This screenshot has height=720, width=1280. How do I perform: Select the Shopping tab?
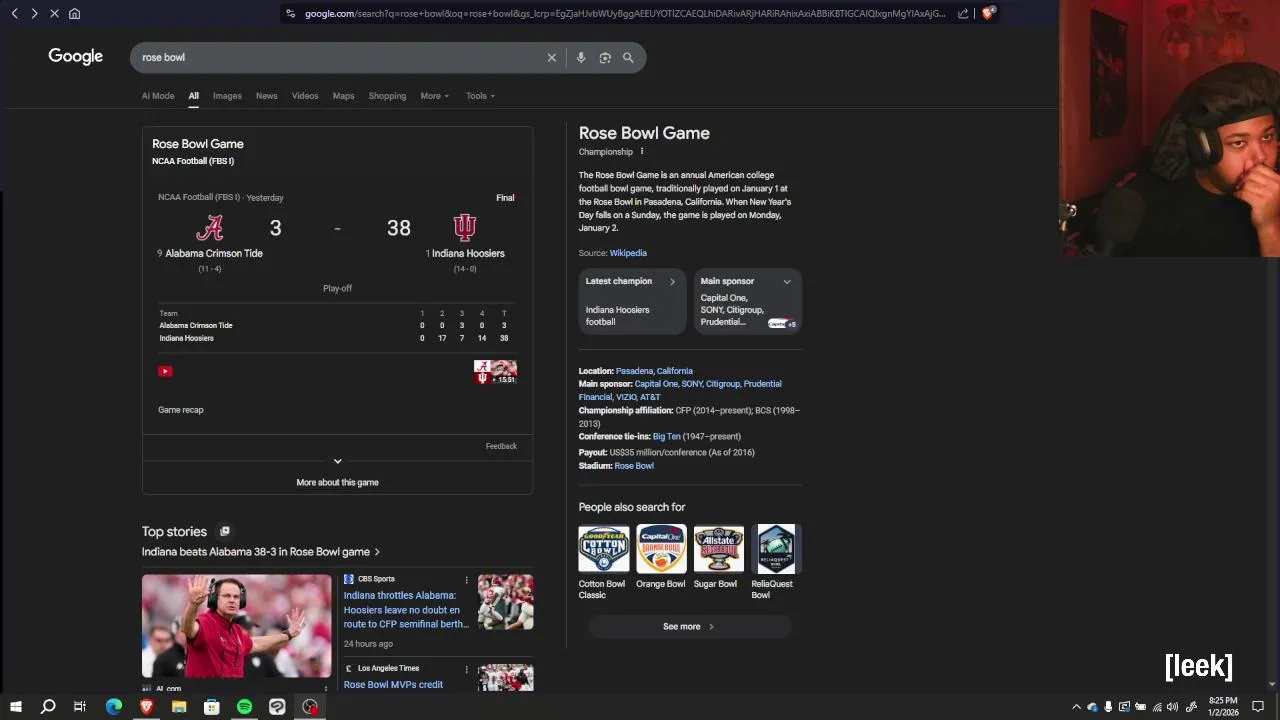click(x=387, y=96)
